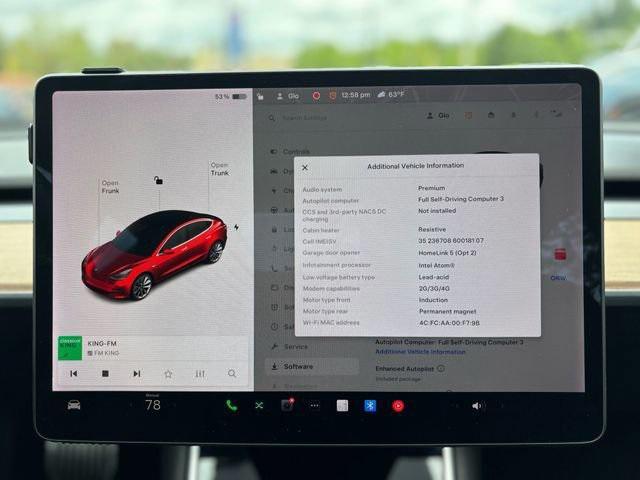Open the audio equalizer settings icon

tap(200, 373)
